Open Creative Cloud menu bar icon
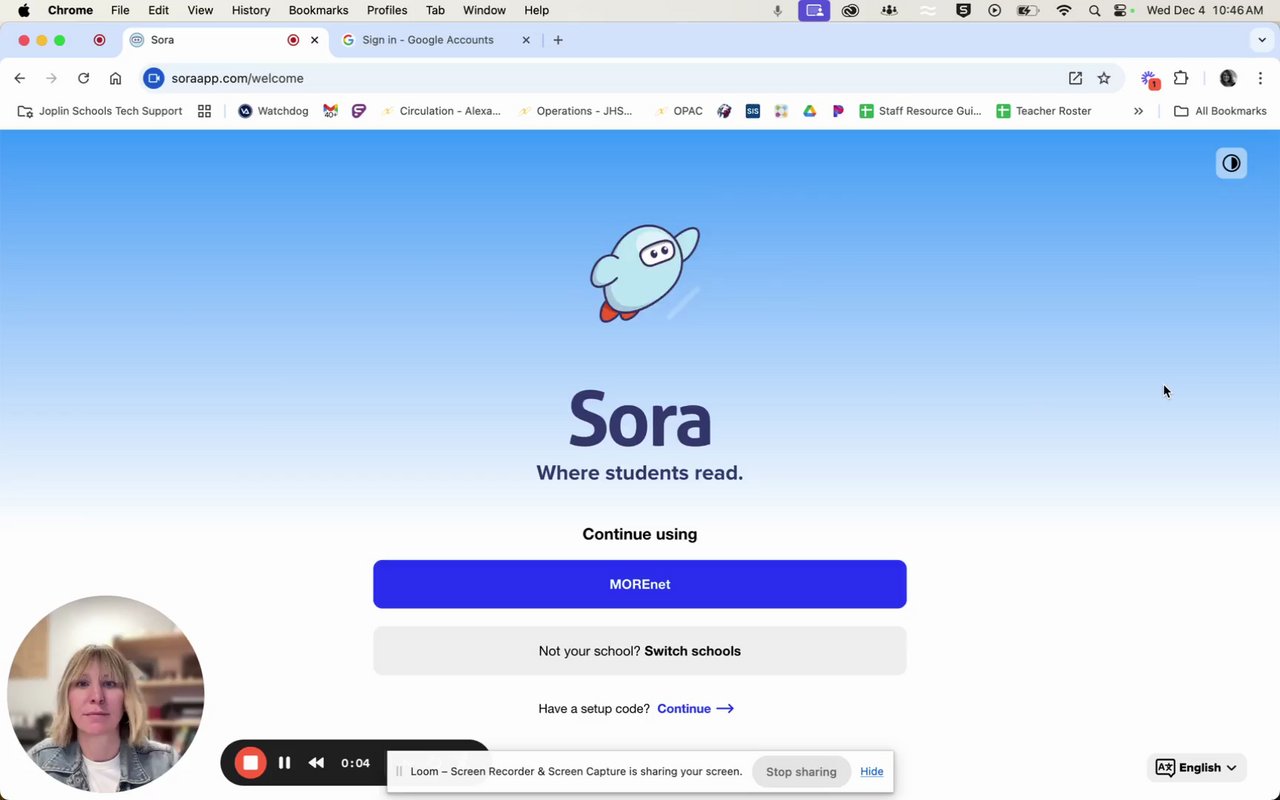 850,10
